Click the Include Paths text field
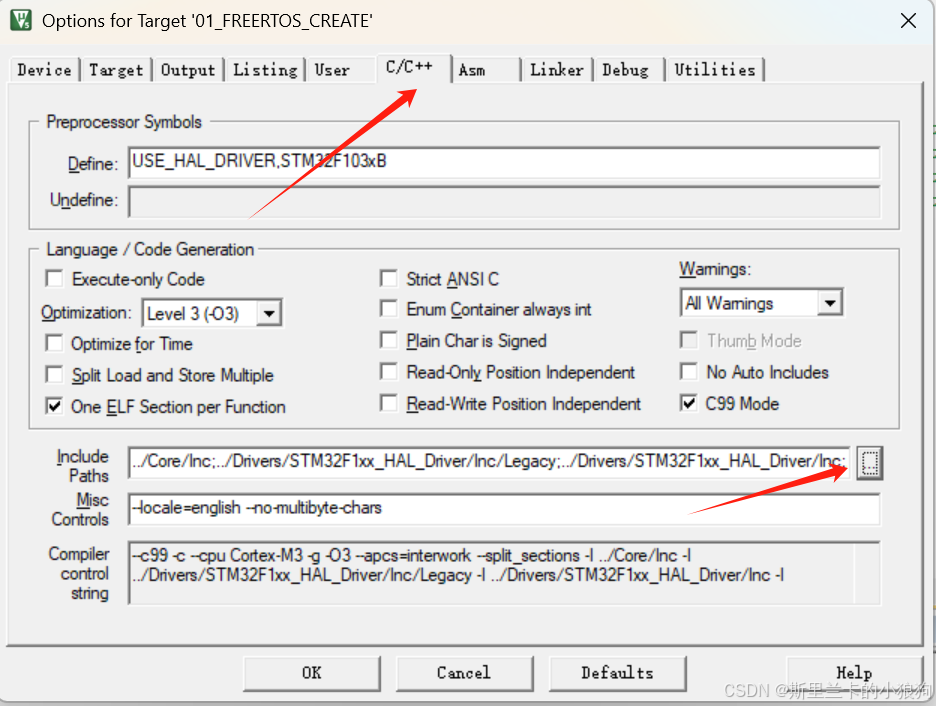The image size is (936, 706). (488, 462)
